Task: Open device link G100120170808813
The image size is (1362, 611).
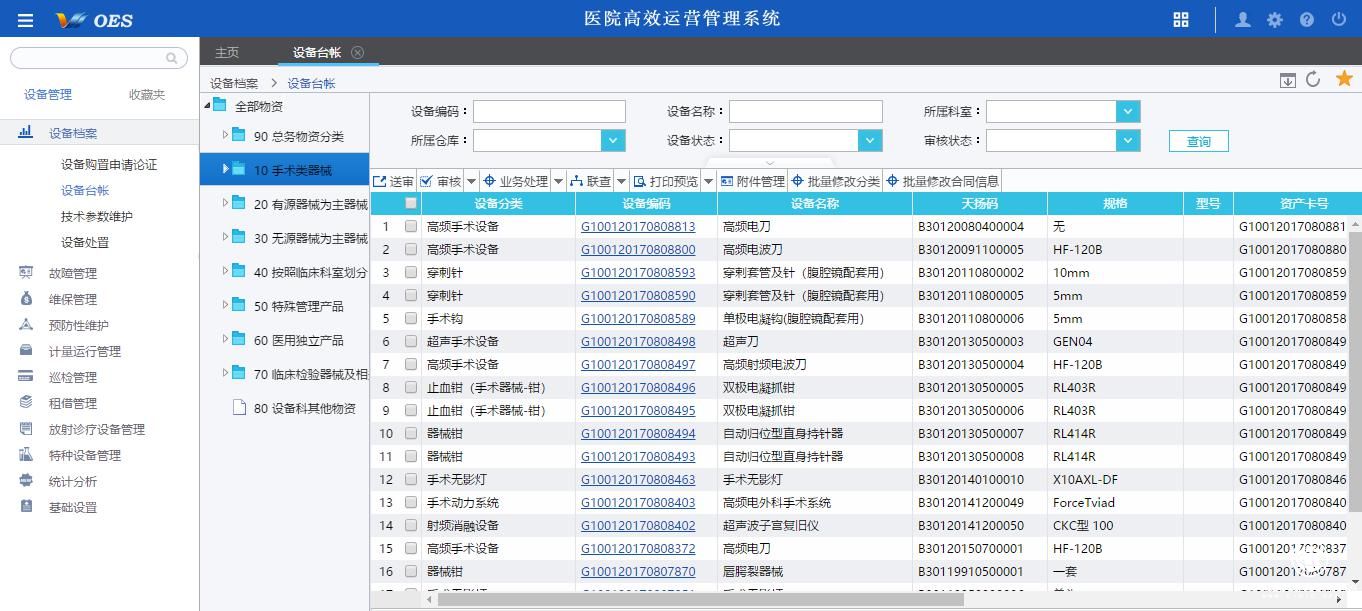Action: (x=637, y=226)
